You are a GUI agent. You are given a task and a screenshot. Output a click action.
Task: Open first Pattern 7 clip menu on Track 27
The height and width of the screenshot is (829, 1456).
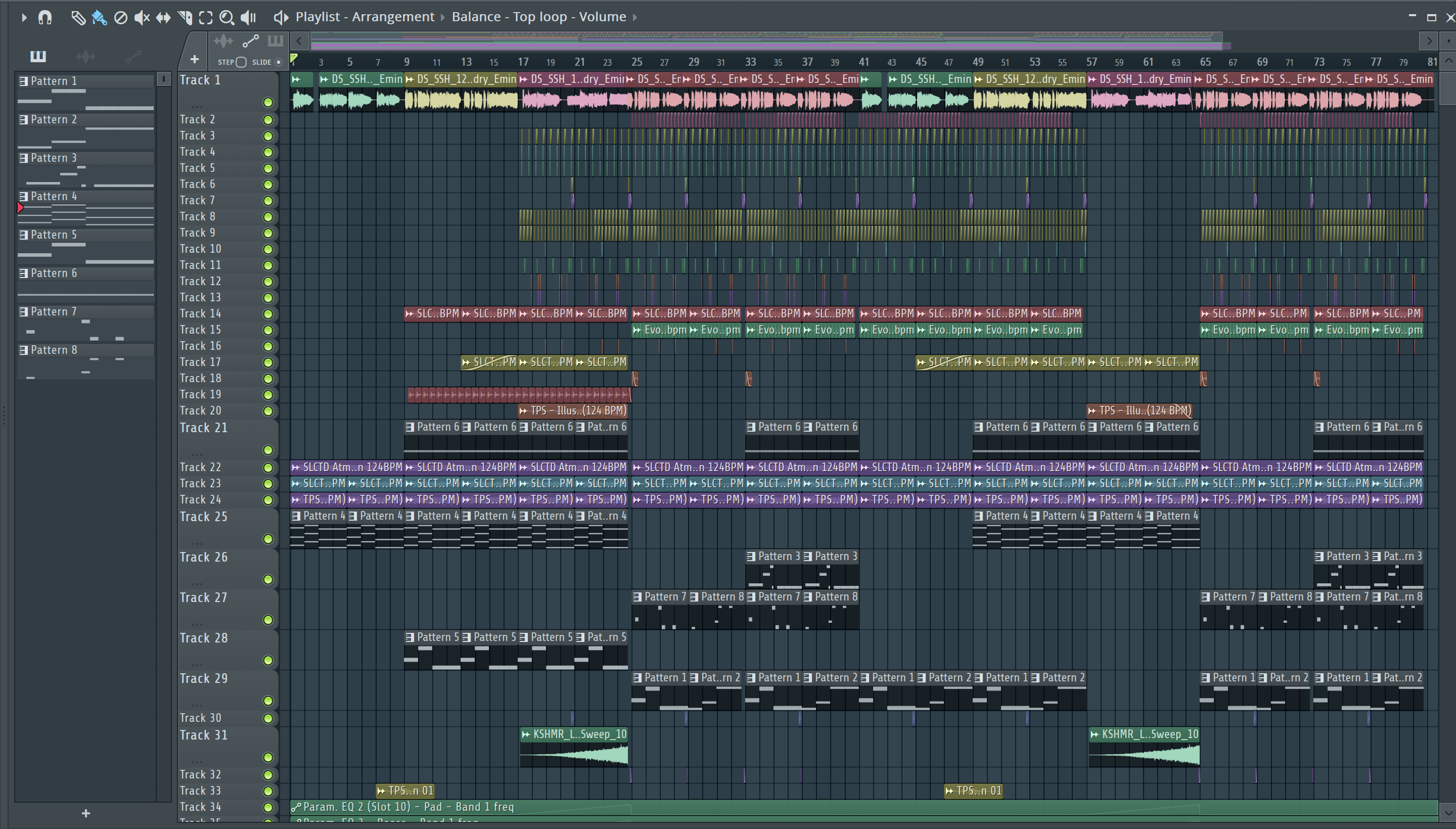point(637,597)
